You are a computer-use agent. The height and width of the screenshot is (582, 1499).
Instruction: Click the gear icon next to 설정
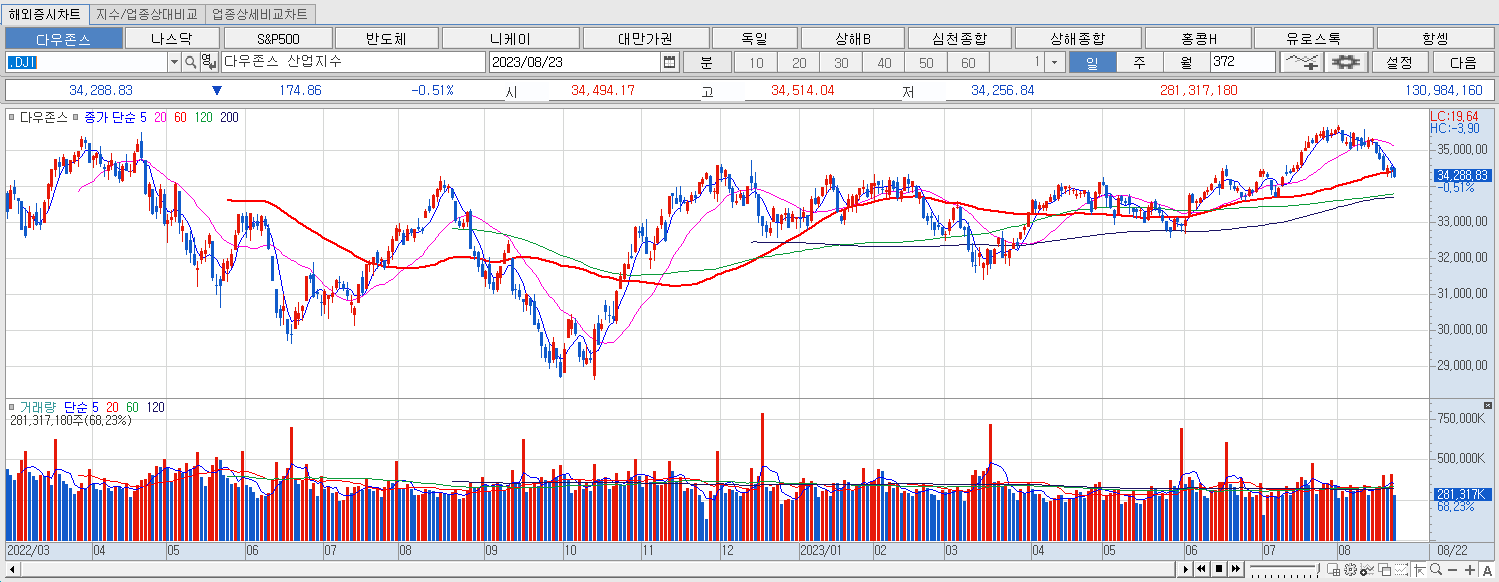[x=1346, y=62]
